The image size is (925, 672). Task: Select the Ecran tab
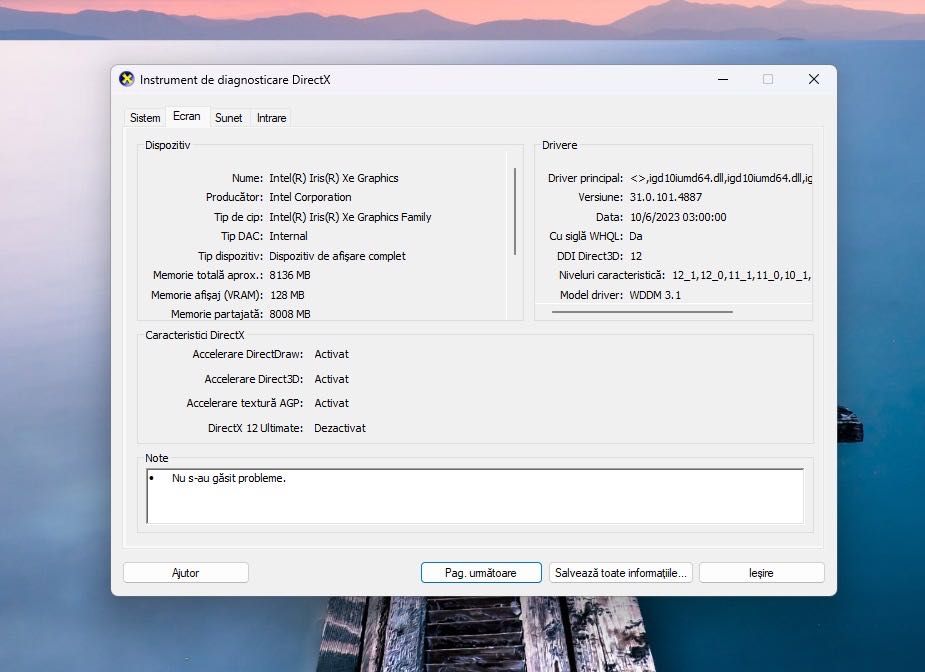[187, 116]
